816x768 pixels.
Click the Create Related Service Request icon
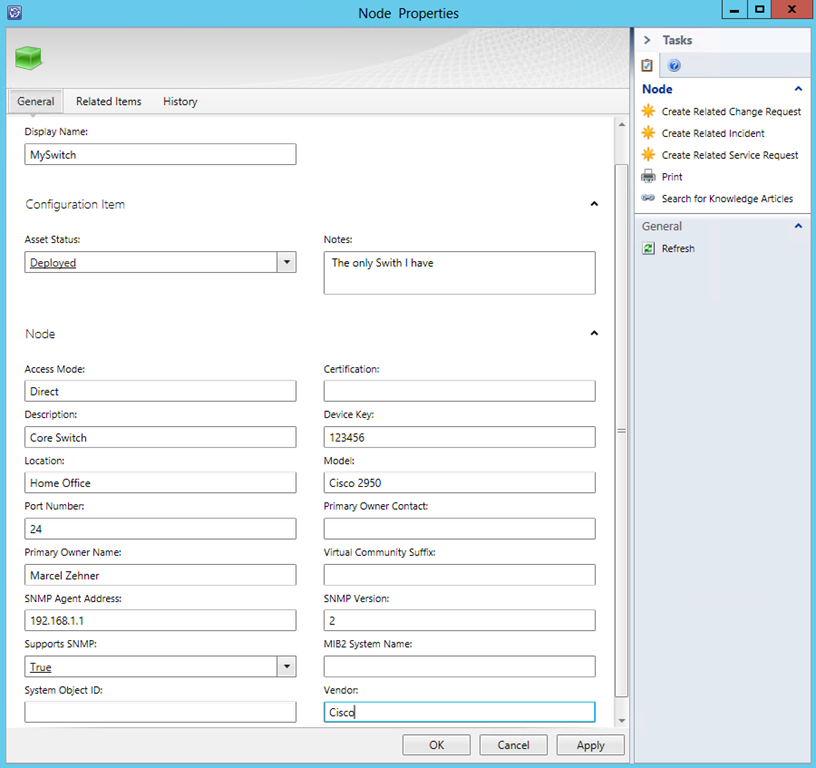tap(649, 155)
